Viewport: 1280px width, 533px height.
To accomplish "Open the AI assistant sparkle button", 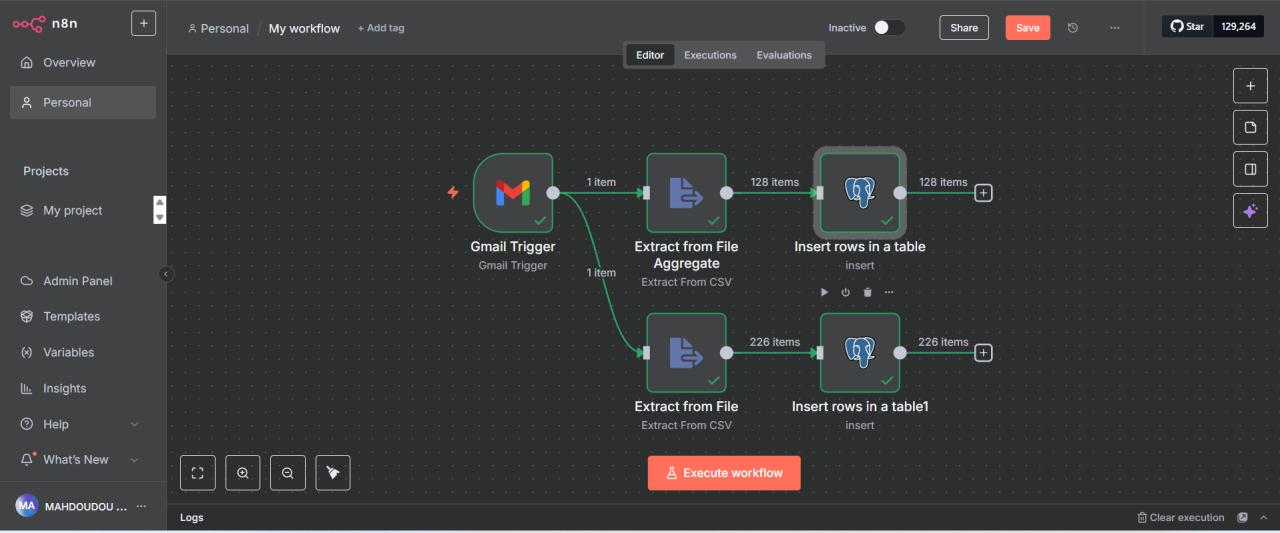I will point(1250,211).
